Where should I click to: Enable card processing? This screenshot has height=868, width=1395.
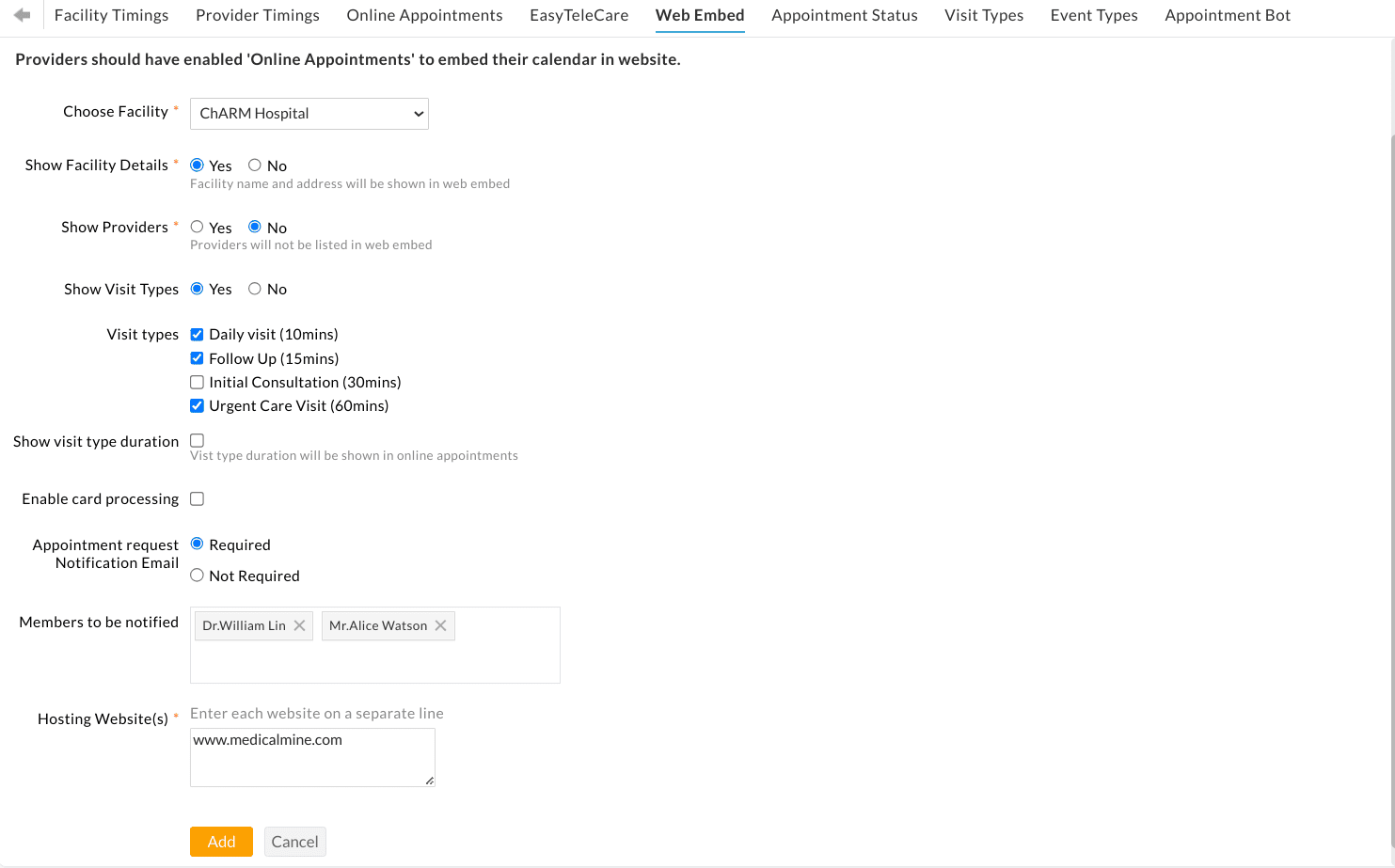coord(197,497)
